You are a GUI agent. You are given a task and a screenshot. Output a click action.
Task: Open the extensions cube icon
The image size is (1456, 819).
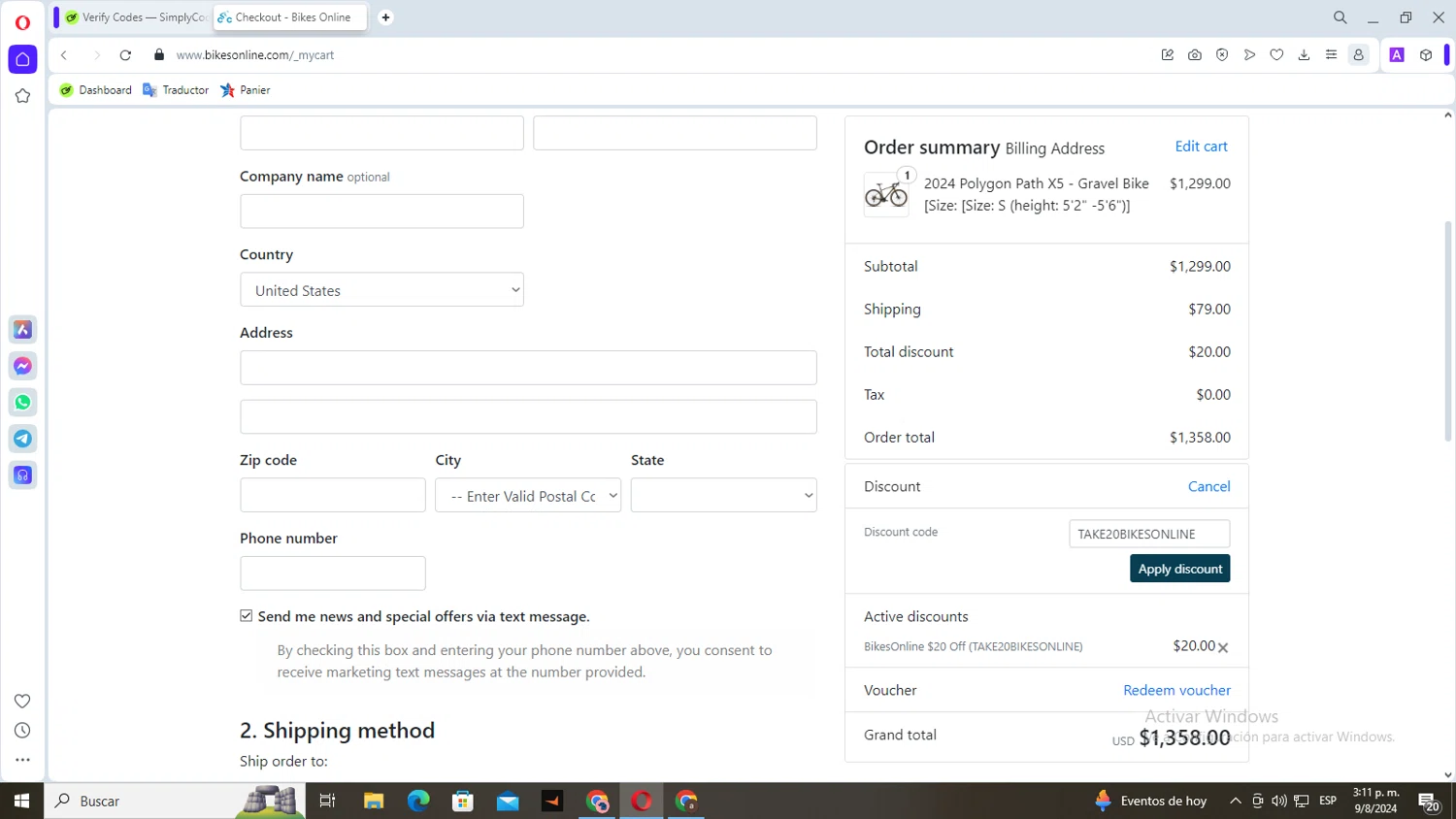pyautogui.click(x=1426, y=55)
